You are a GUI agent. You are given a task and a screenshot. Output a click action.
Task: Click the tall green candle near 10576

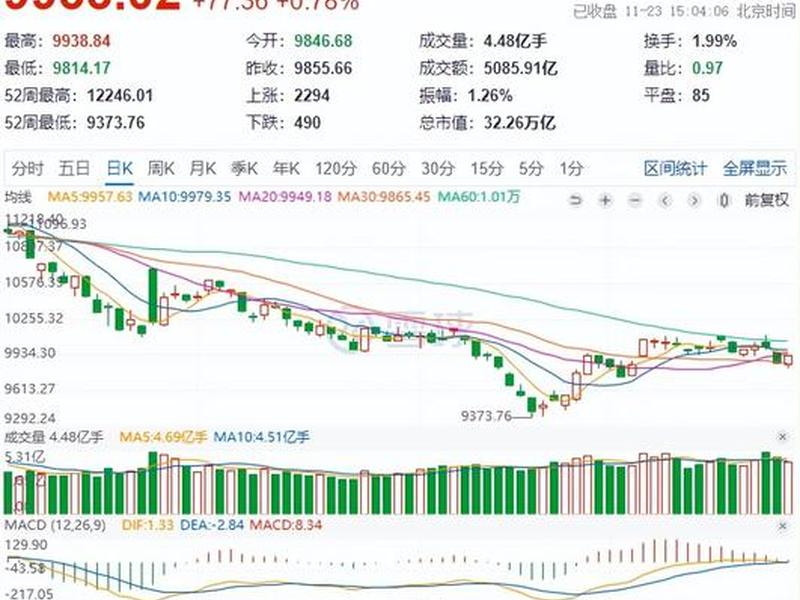[x=153, y=295]
